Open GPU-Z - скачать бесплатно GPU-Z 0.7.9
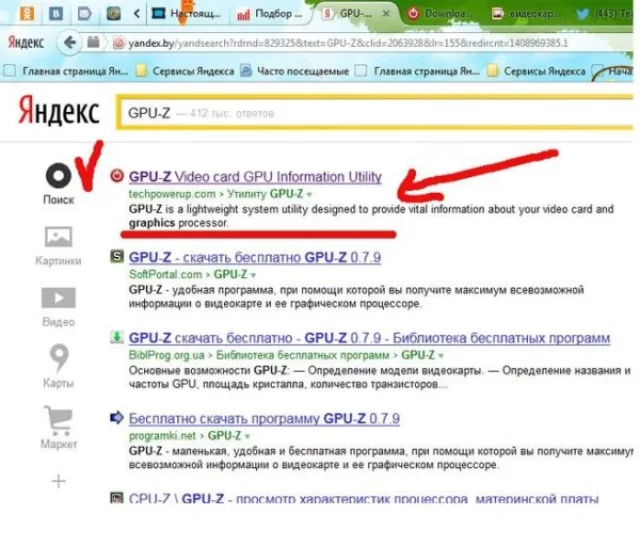Screen dimensions: 640x546 pos(255,257)
